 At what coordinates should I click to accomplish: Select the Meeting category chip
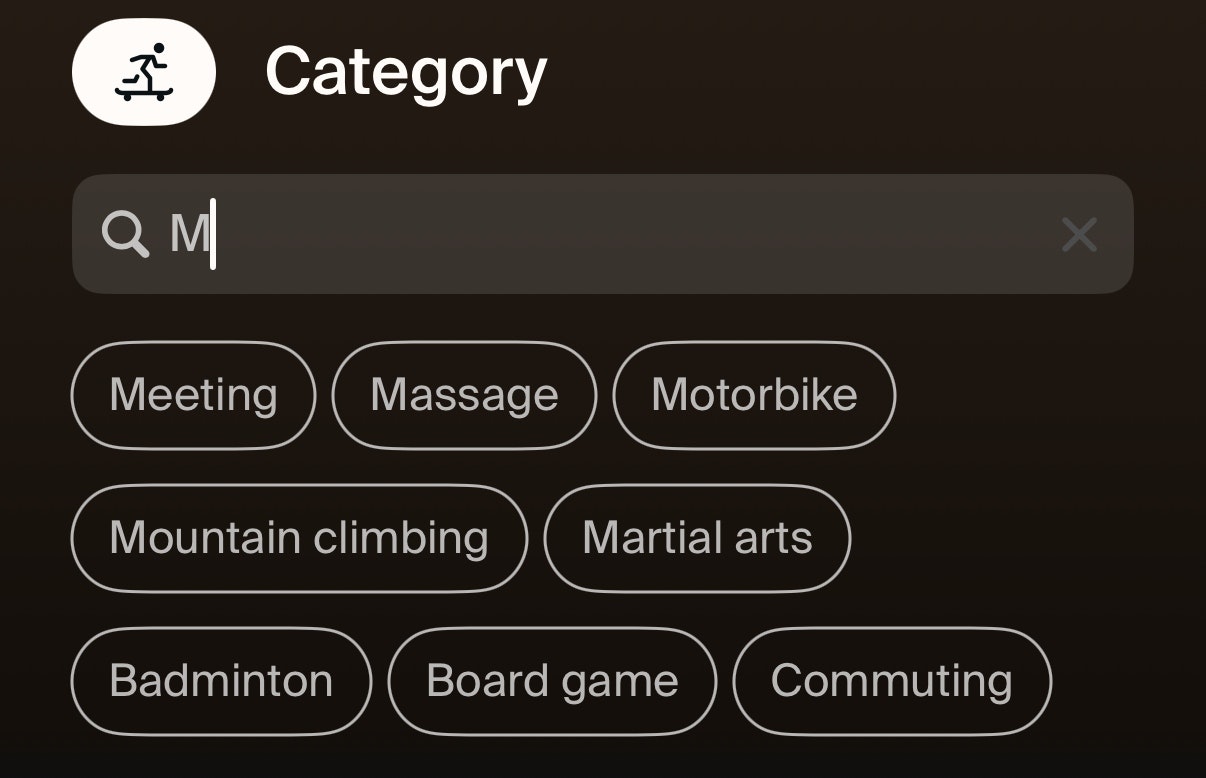[x=193, y=395]
